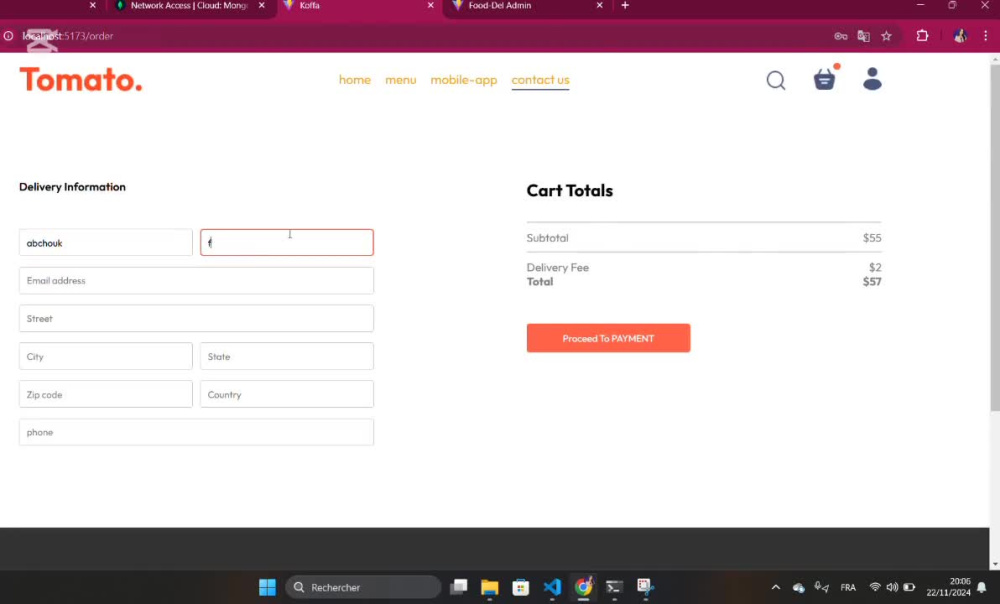Screen dimensions: 1000x604
Task: Click the password manager key icon
Action: [841, 36]
